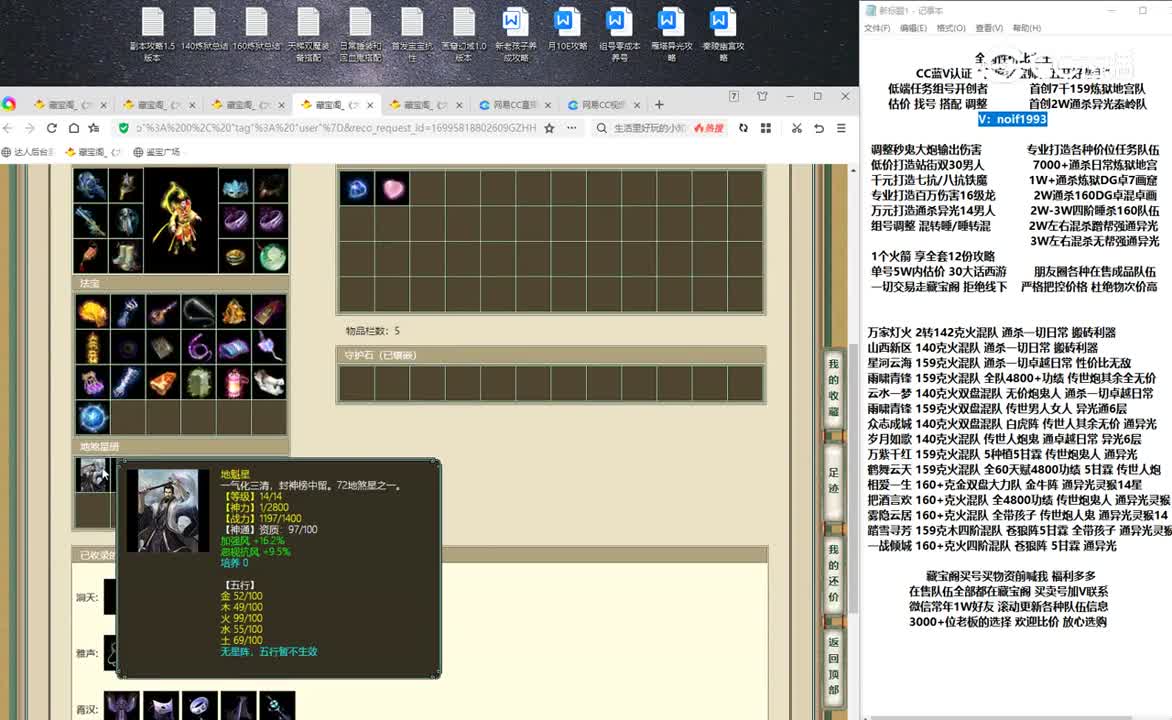This screenshot has width=1172, height=720.
Task: Reload the page with refresh button
Action: point(52,129)
